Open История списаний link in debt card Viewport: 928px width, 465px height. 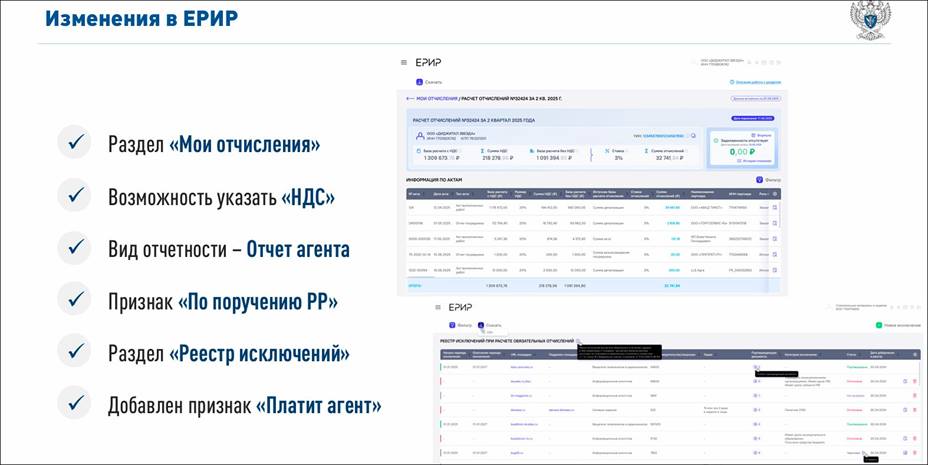pyautogui.click(x=754, y=161)
